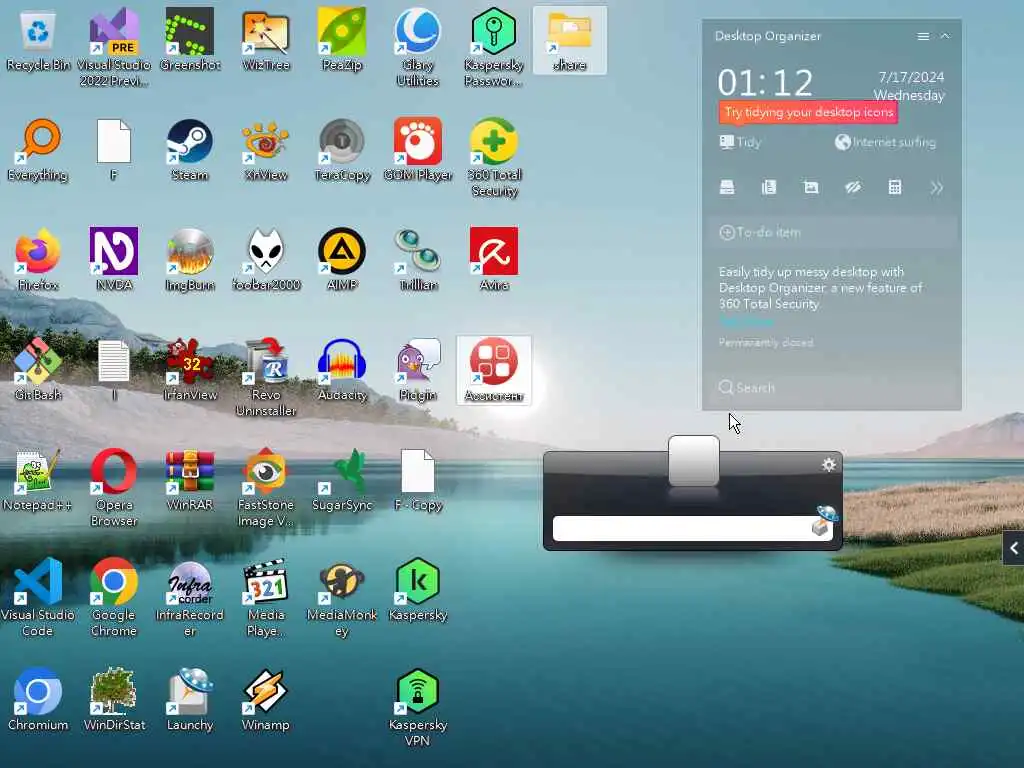Click the 'Try tidying your desktop icons' tooltip
1024x768 pixels.
coord(808,112)
